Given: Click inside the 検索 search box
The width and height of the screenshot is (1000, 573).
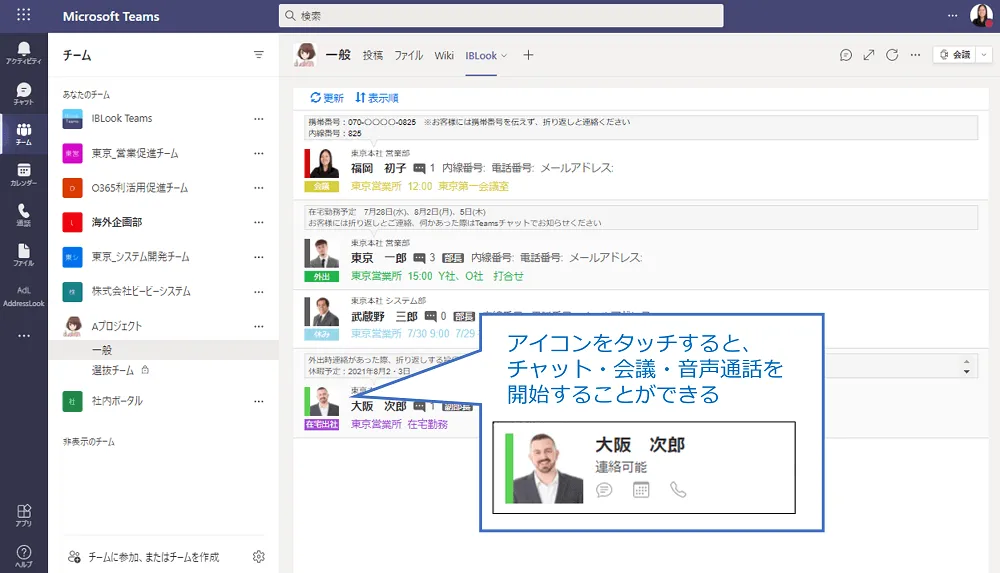Looking at the screenshot, I should tap(501, 15).
